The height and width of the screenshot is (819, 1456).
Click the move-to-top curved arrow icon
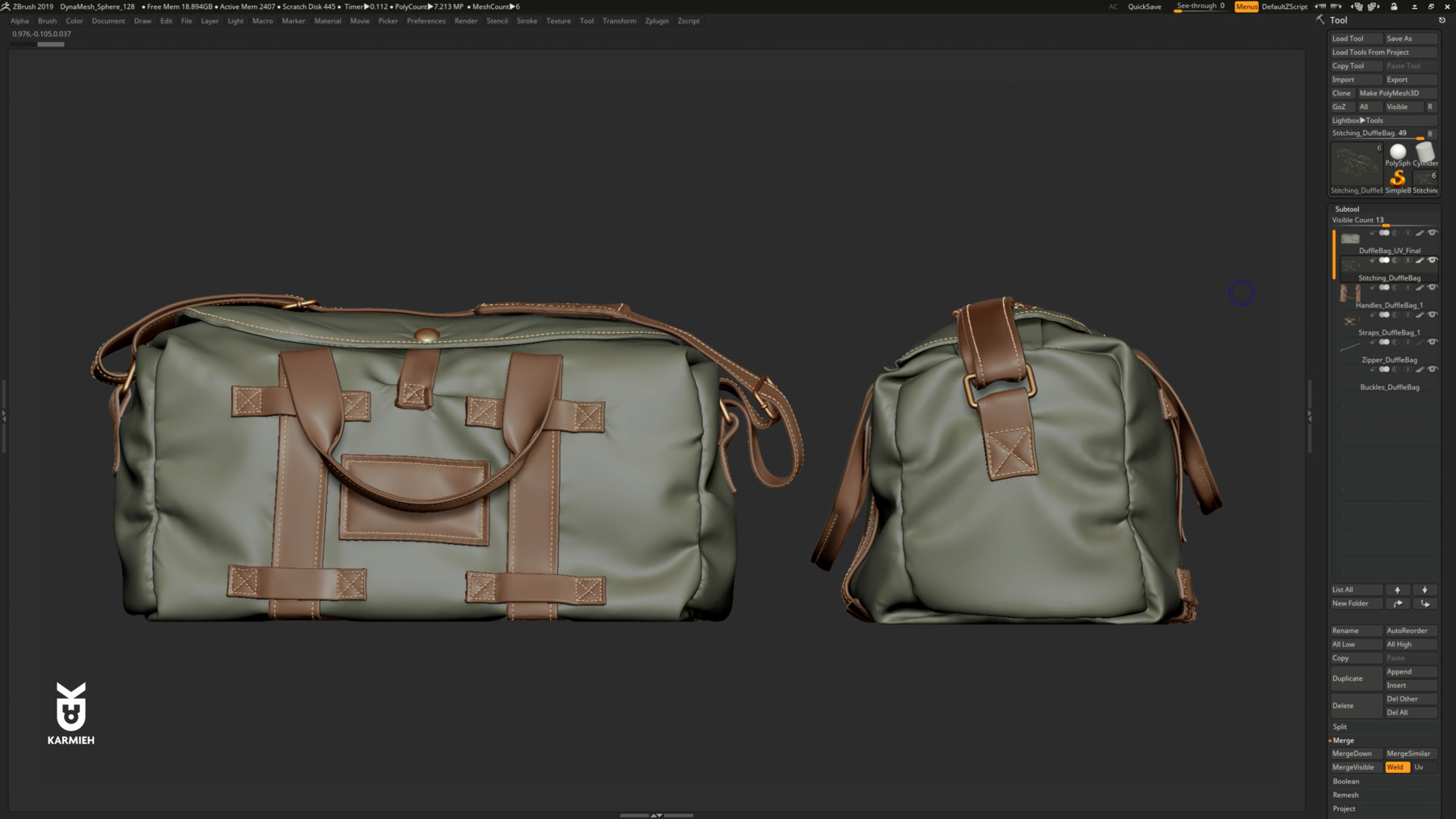click(1398, 604)
